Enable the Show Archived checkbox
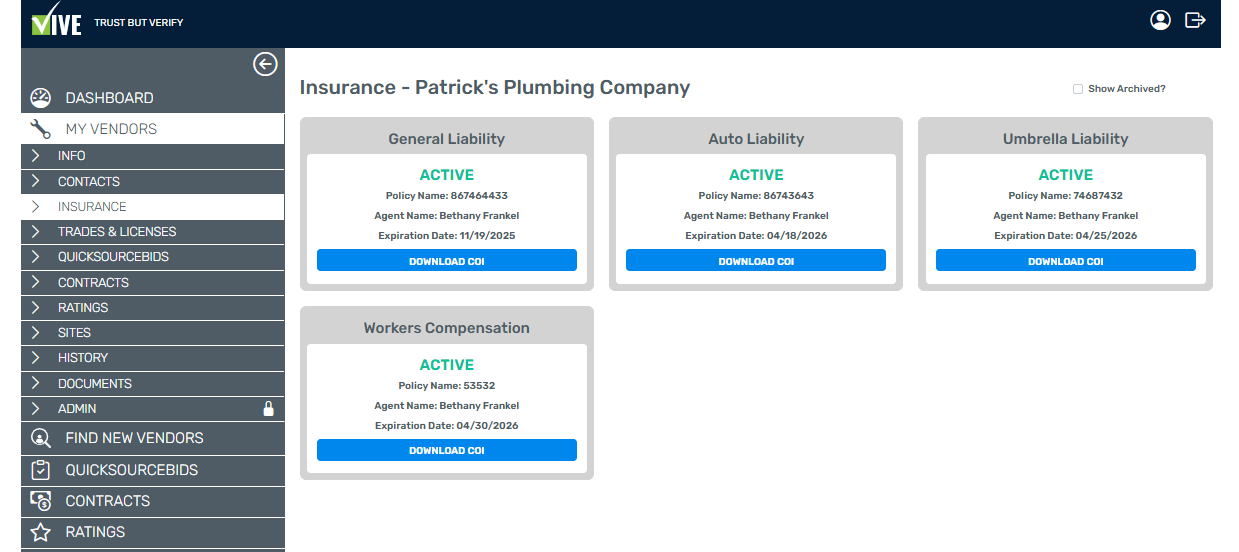The width and height of the screenshot is (1239, 552). pos(1078,89)
